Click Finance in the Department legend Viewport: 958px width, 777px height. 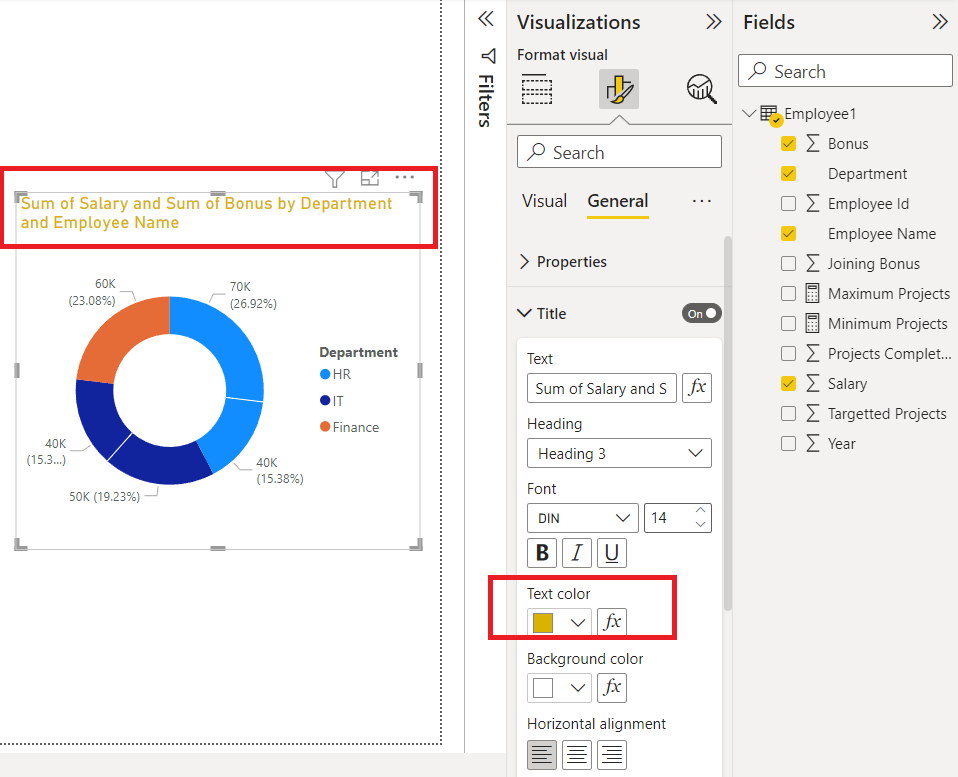pyautogui.click(x=349, y=427)
